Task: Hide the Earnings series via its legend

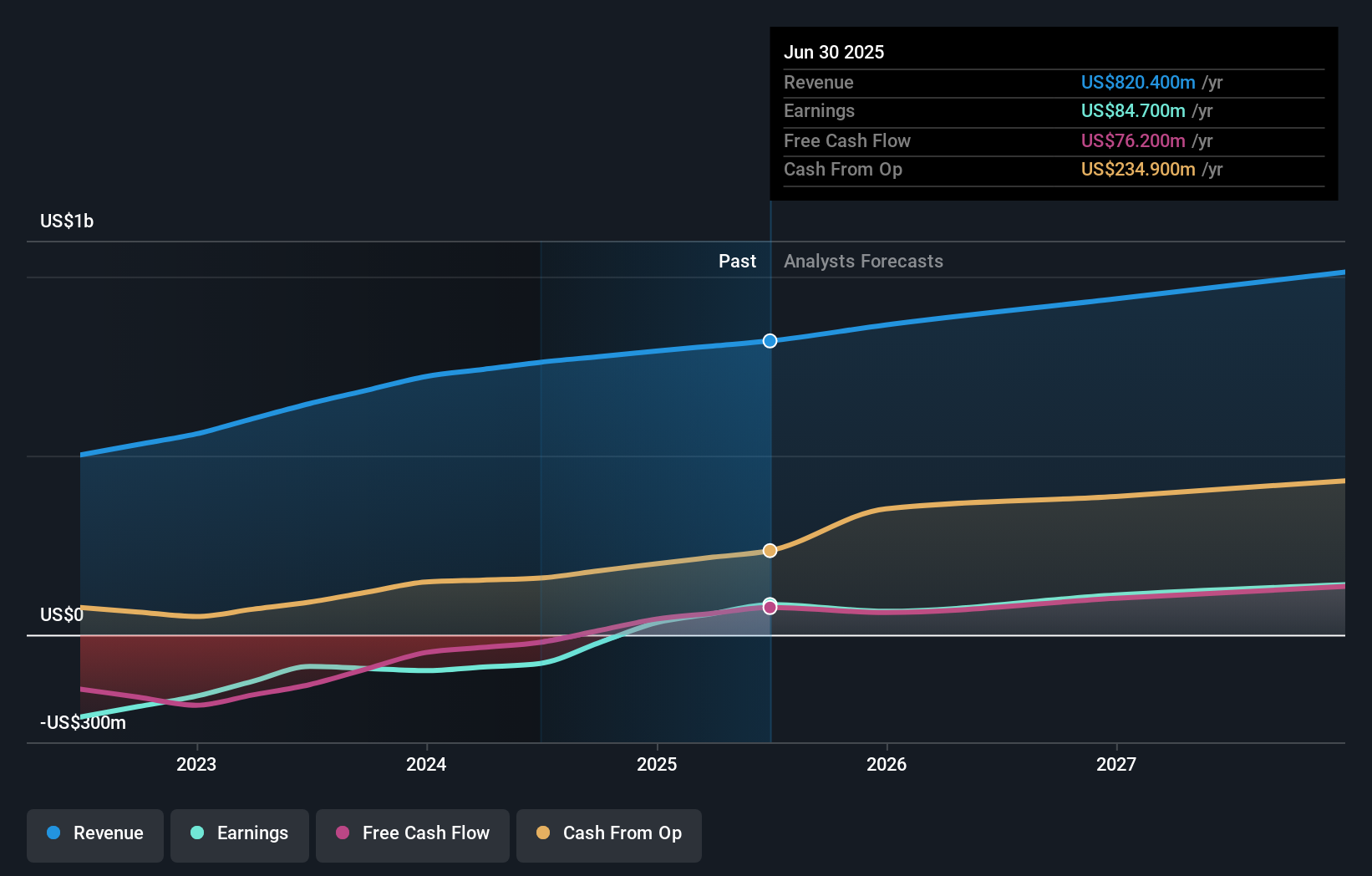Action: [240, 833]
